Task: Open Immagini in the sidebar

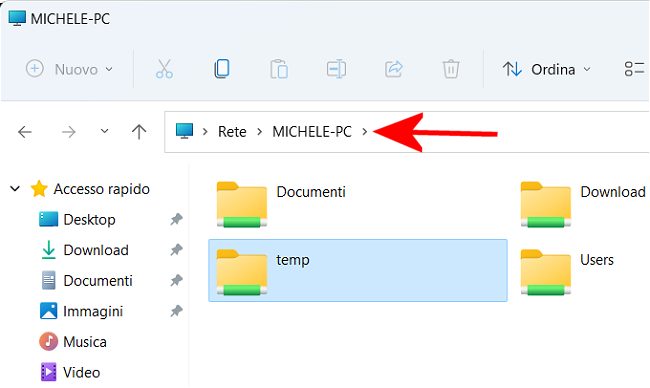Action: tap(82, 311)
